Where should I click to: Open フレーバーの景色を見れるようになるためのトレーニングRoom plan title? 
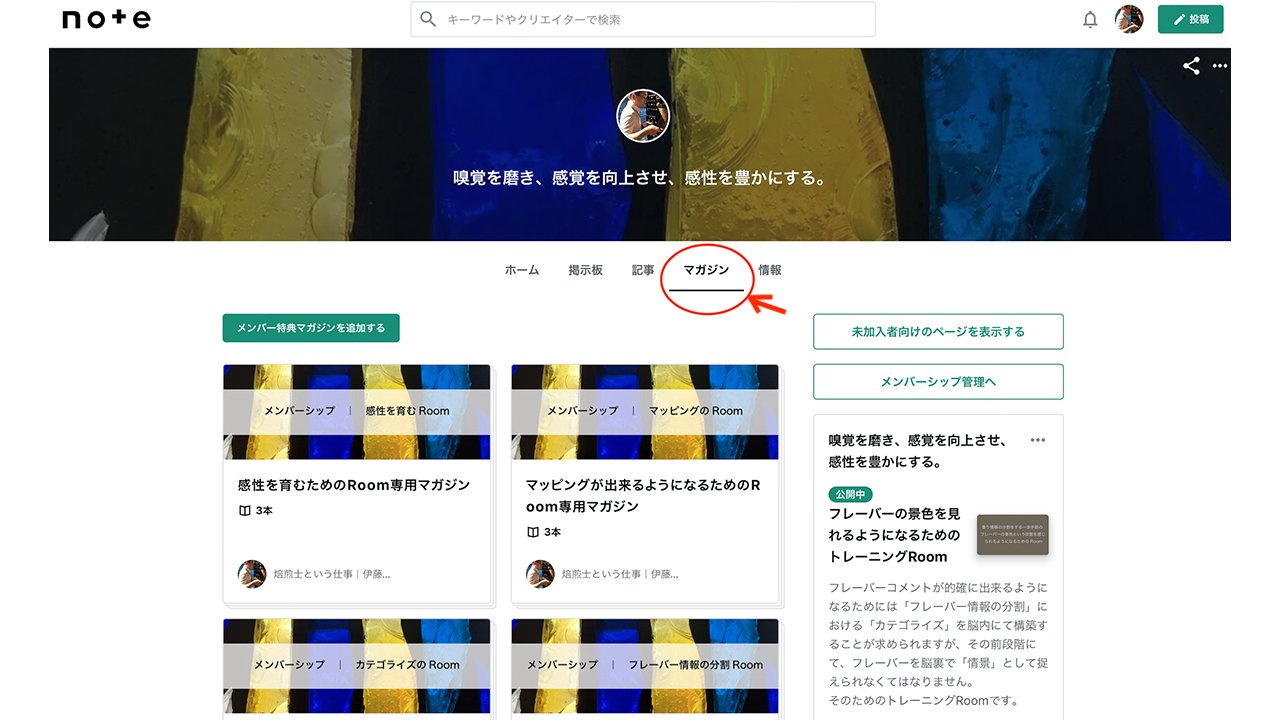(x=894, y=535)
